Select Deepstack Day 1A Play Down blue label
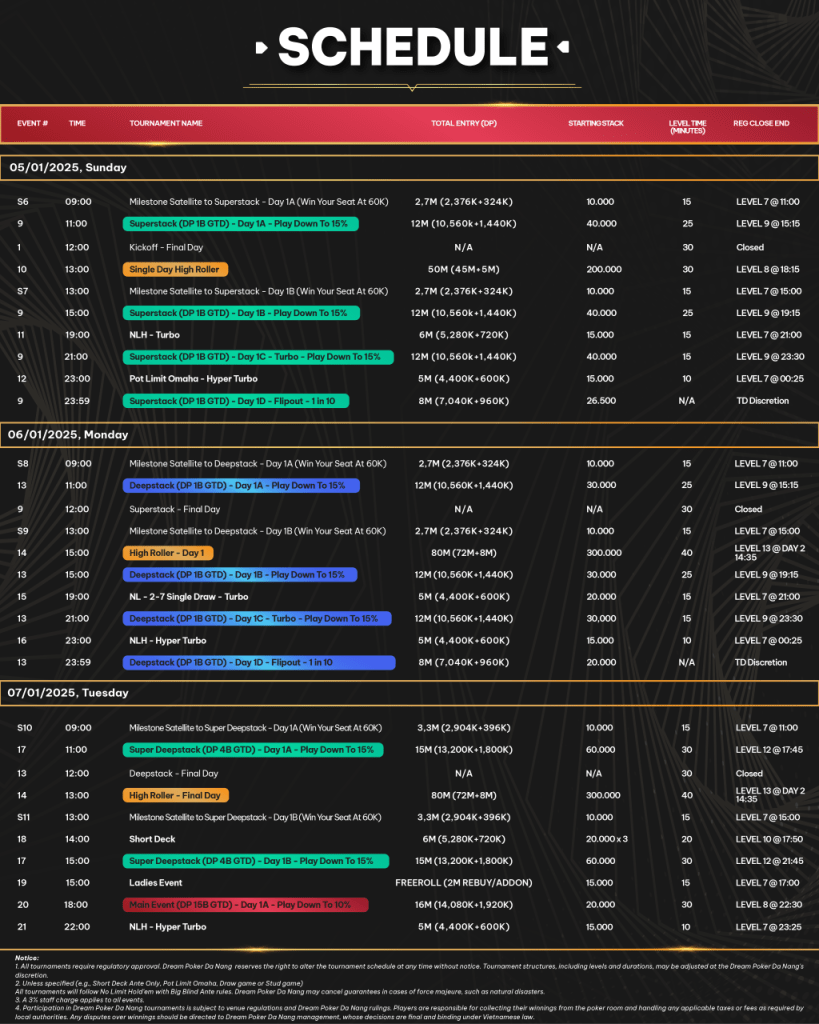819x1024 pixels. coord(241,485)
